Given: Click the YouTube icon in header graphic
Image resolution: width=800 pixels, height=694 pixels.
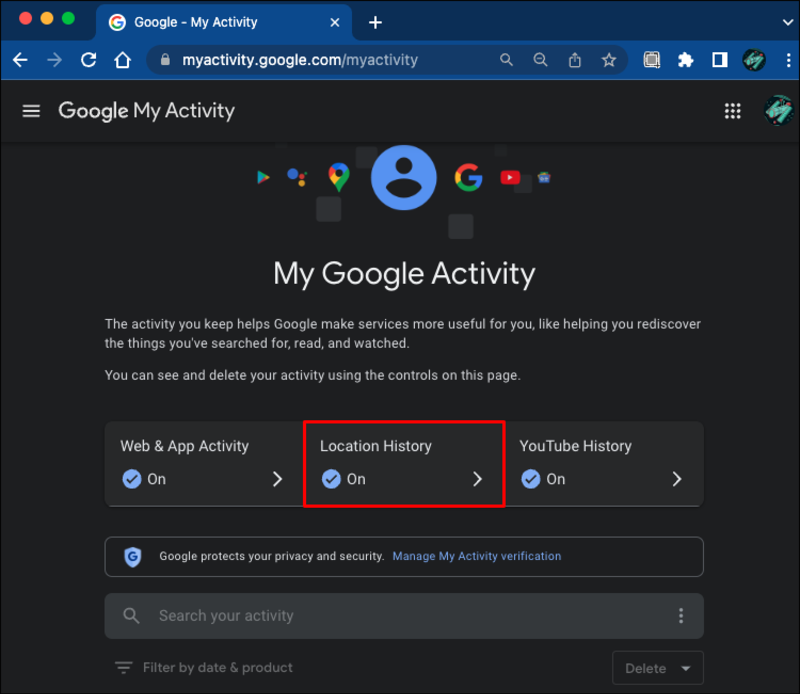Looking at the screenshot, I should (510, 177).
